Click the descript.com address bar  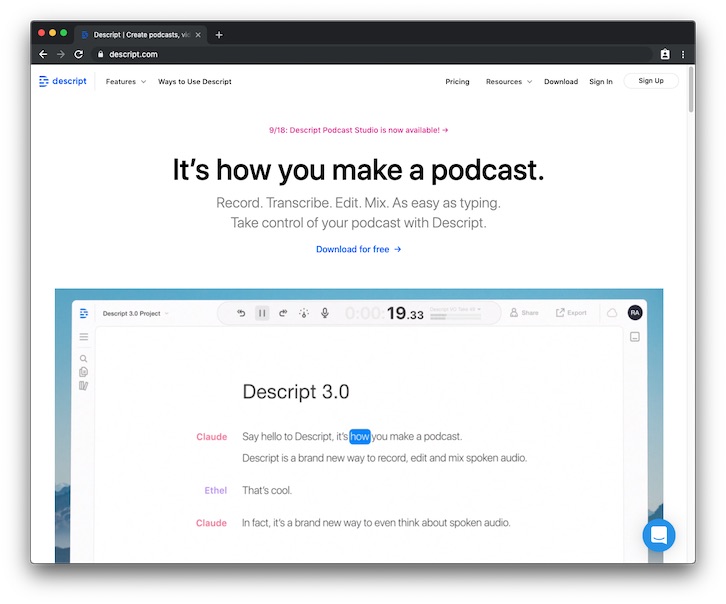[x=370, y=54]
